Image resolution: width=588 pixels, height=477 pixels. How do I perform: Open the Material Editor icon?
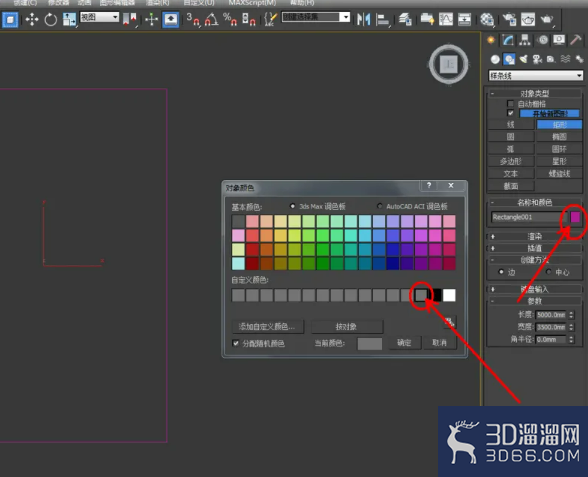click(x=487, y=19)
